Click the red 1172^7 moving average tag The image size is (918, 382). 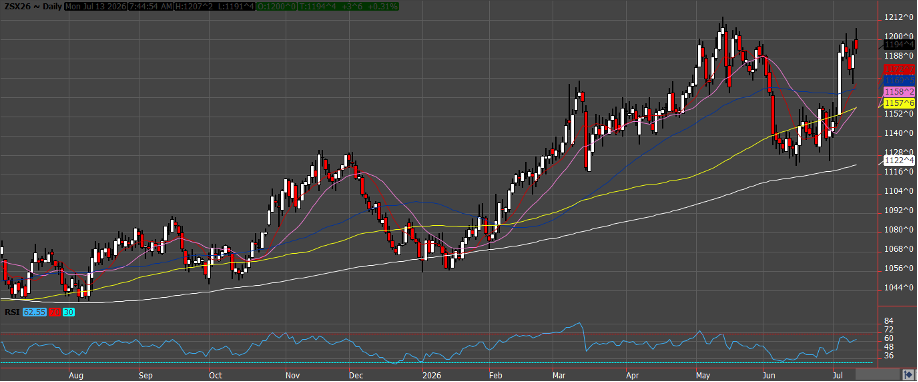pos(899,70)
